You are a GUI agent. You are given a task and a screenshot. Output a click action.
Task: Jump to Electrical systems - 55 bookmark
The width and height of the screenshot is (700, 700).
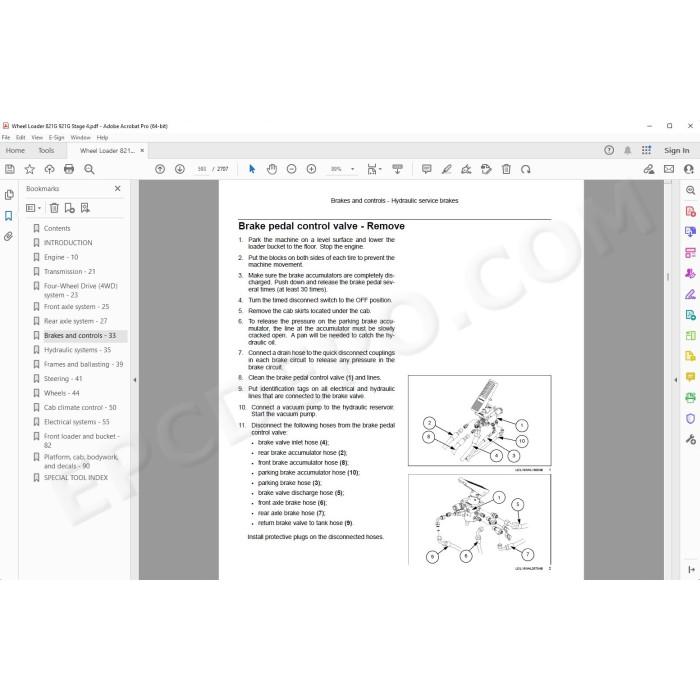point(76,422)
